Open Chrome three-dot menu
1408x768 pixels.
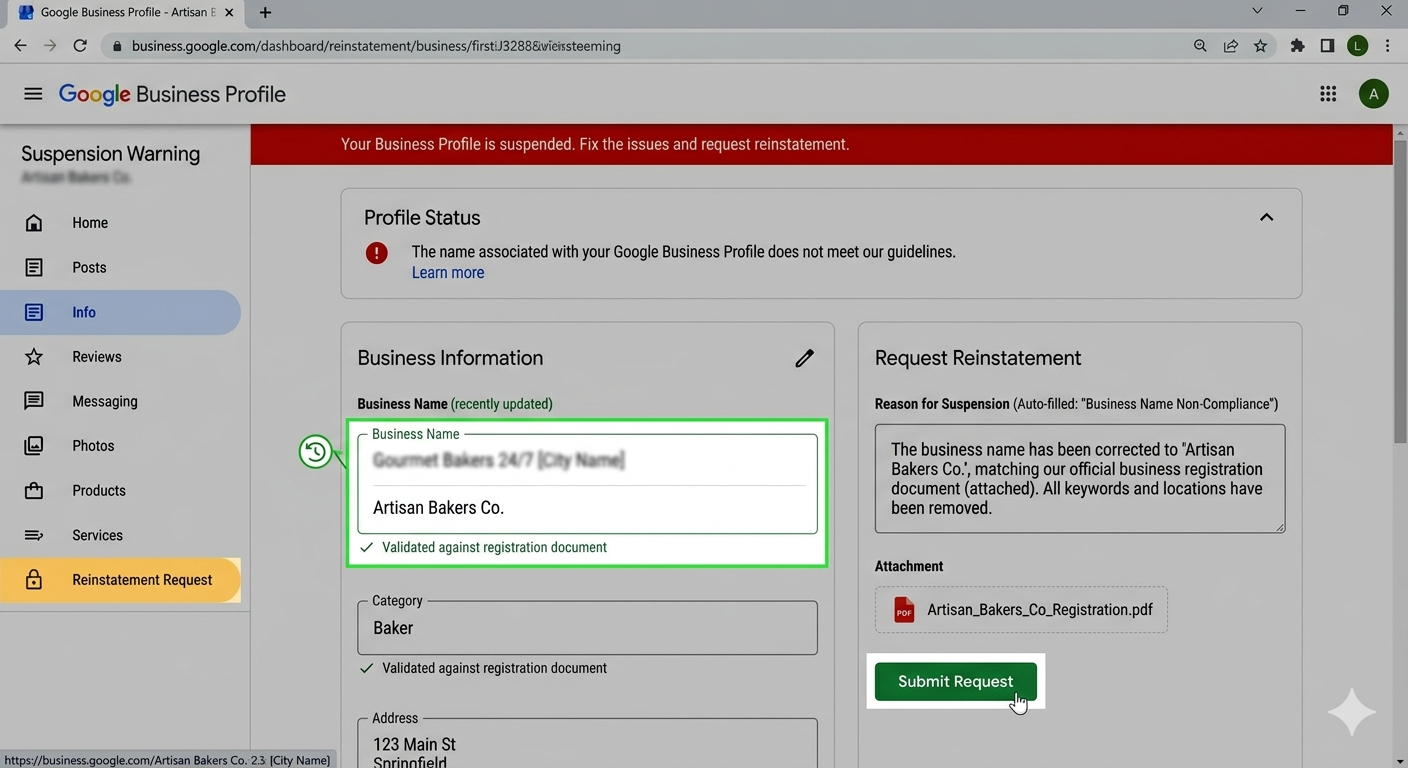pyautogui.click(x=1387, y=46)
